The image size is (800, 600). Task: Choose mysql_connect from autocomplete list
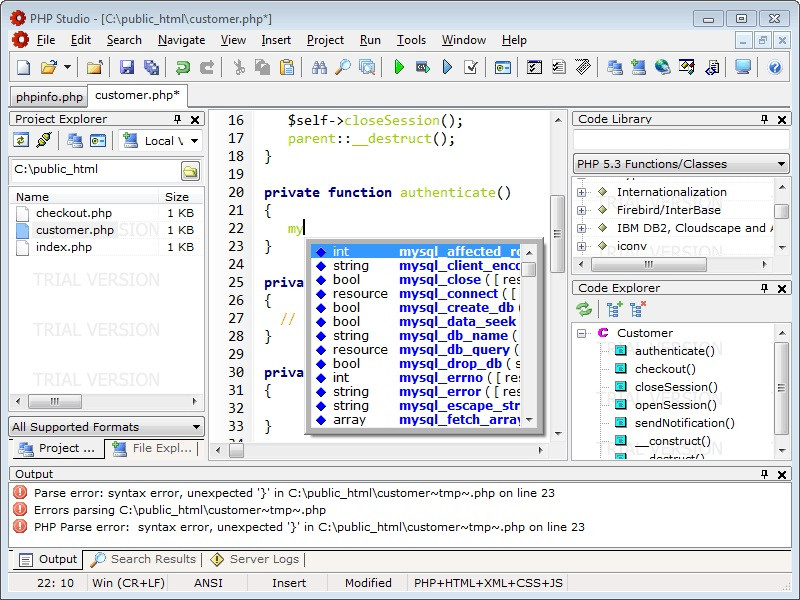coord(416,294)
